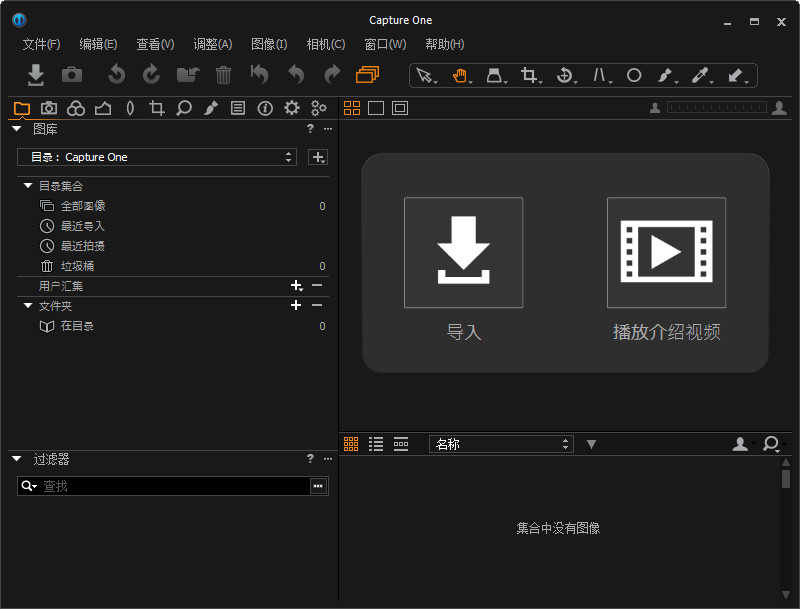Viewport: 800px width, 609px height.
Task: Rotate image right with the clockwise icon
Action: (x=152, y=75)
